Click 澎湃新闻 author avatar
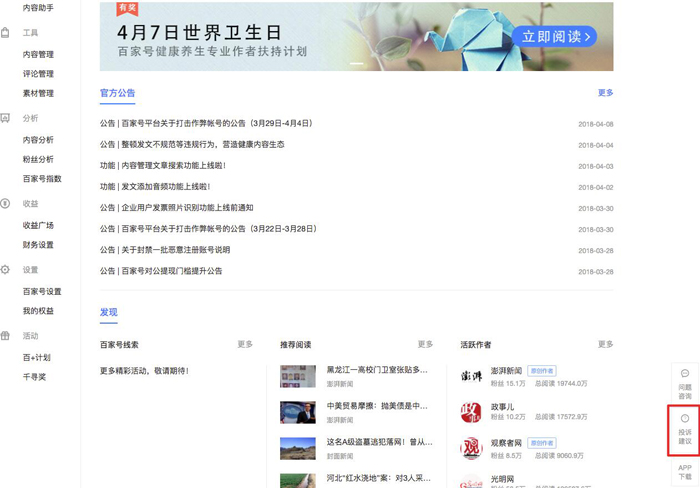 pyautogui.click(x=471, y=377)
